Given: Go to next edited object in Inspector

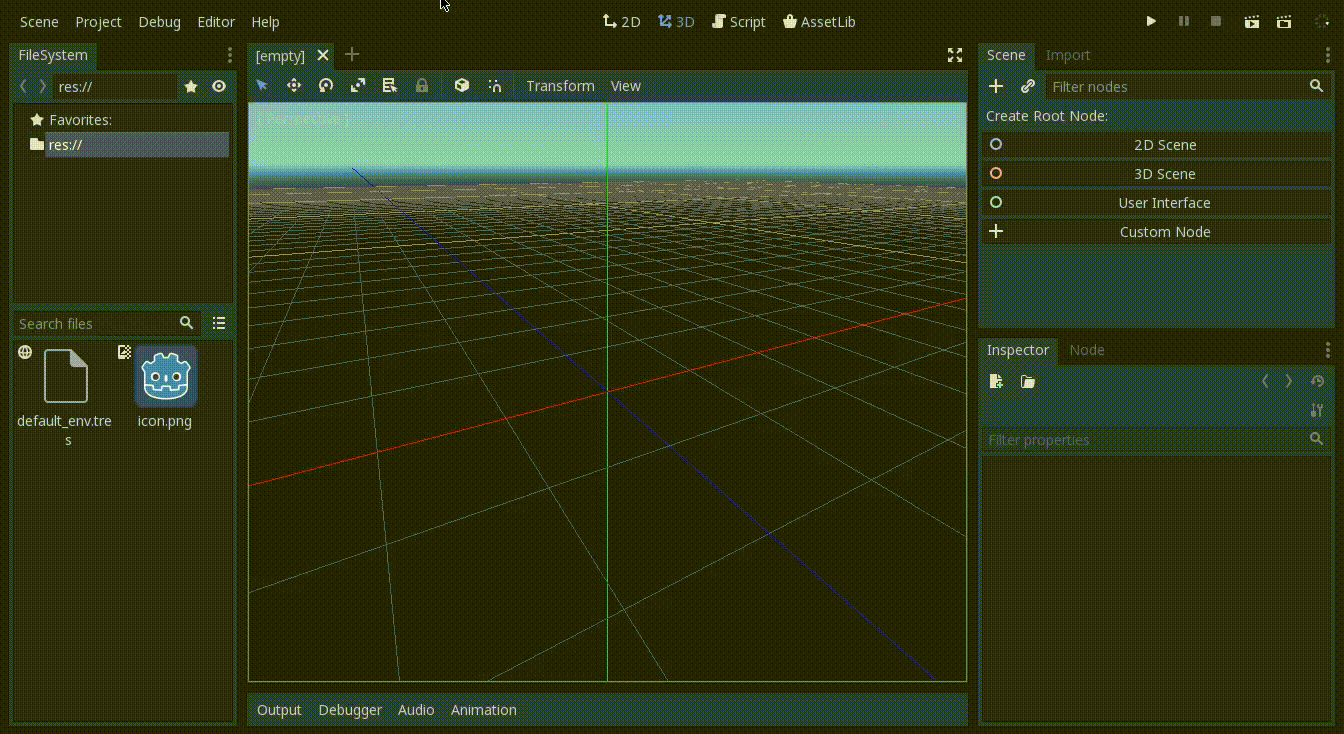Looking at the screenshot, I should pos(1289,381).
